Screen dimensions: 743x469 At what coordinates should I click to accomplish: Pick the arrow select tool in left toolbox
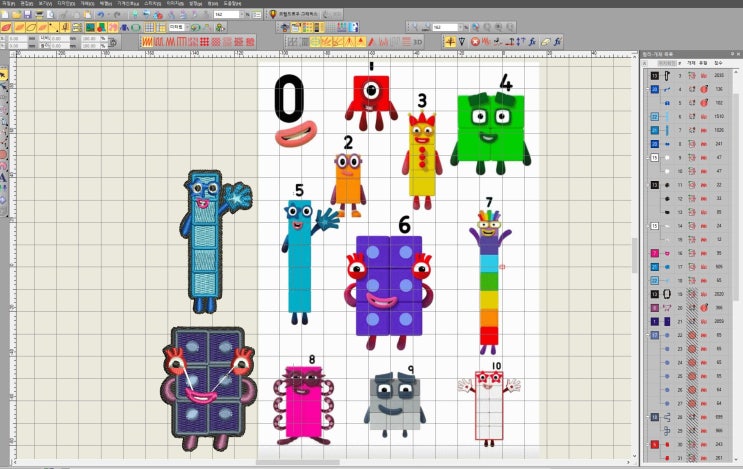point(3,75)
